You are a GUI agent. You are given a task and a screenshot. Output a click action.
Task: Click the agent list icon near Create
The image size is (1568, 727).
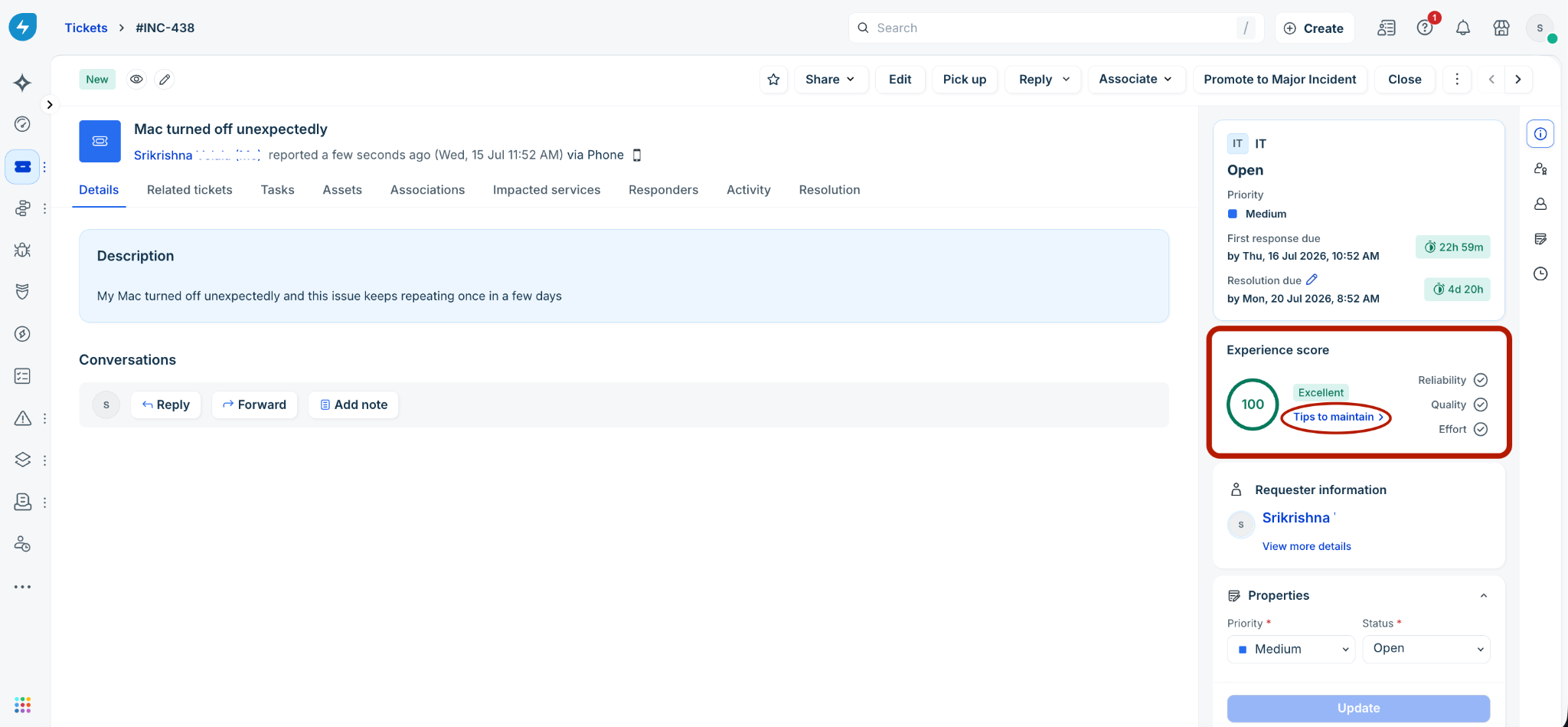click(x=1387, y=28)
